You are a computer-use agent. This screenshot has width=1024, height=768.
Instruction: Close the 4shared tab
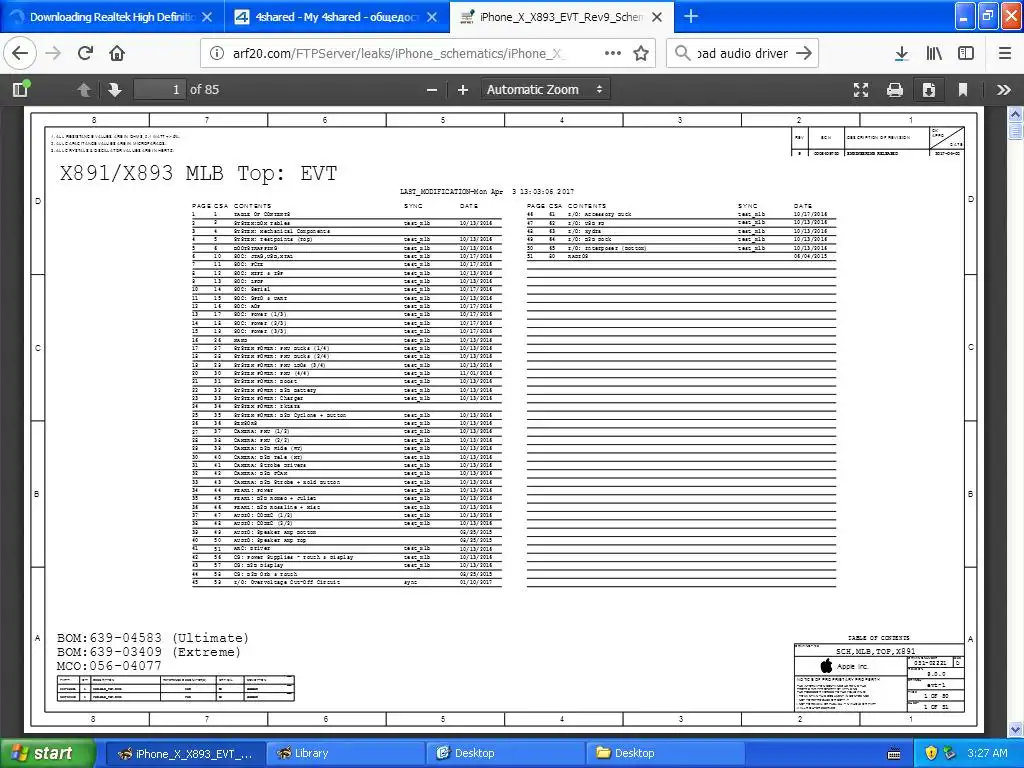click(x=432, y=17)
